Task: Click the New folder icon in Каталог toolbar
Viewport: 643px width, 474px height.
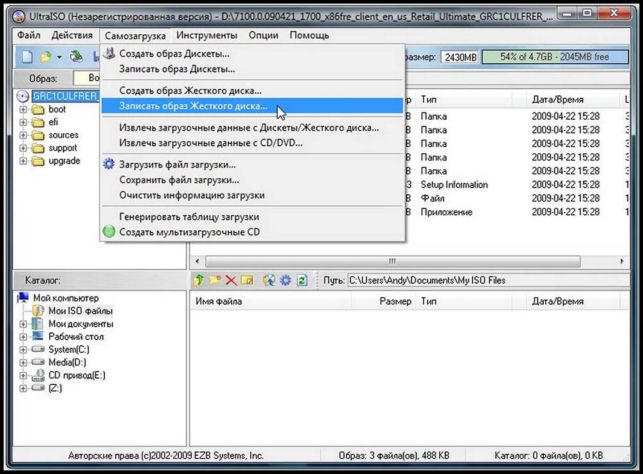Action: point(215,280)
